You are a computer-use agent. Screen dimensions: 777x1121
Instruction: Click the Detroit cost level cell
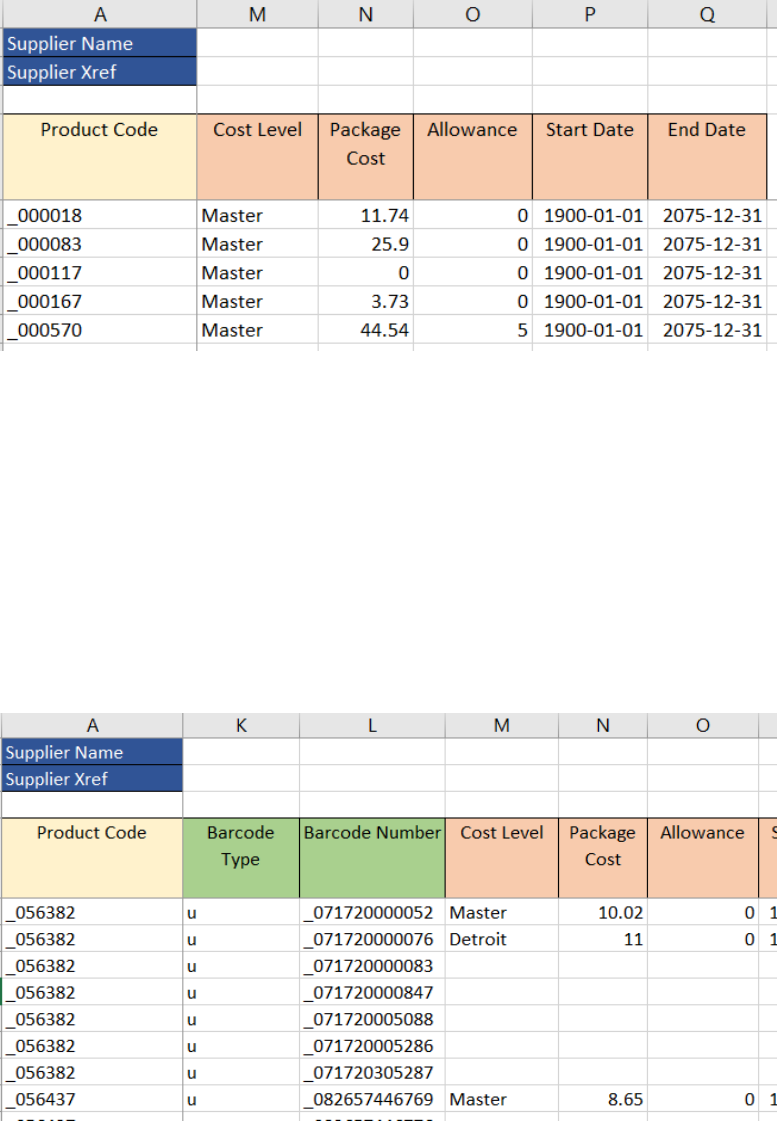(x=502, y=939)
